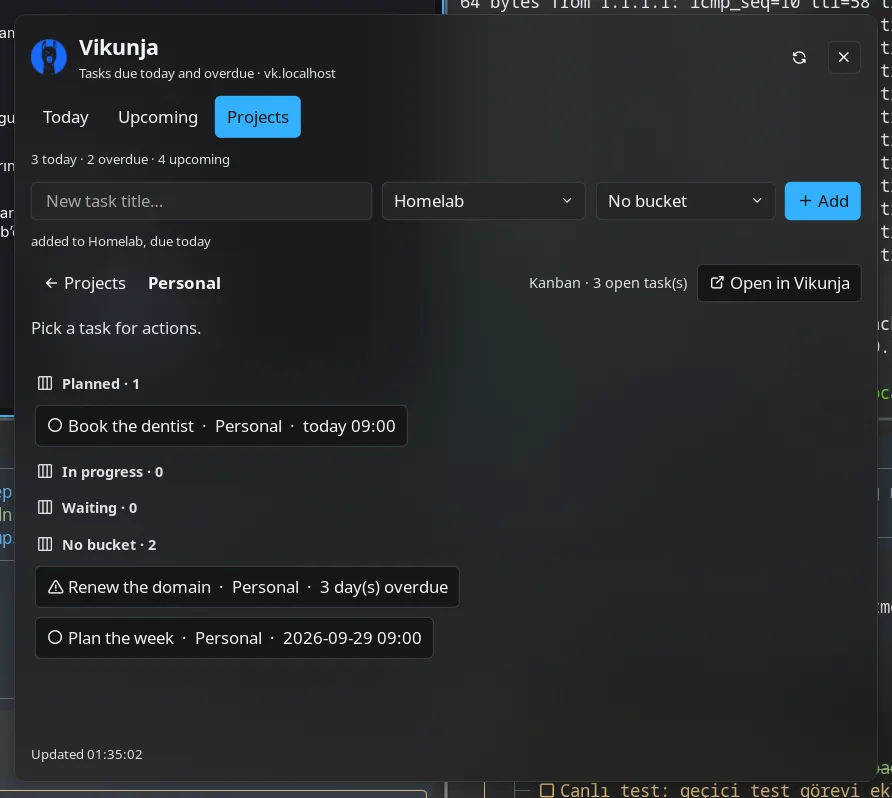Click the No bucket · 2 heading
Image resolution: width=892 pixels, height=798 pixels.
[x=109, y=545]
